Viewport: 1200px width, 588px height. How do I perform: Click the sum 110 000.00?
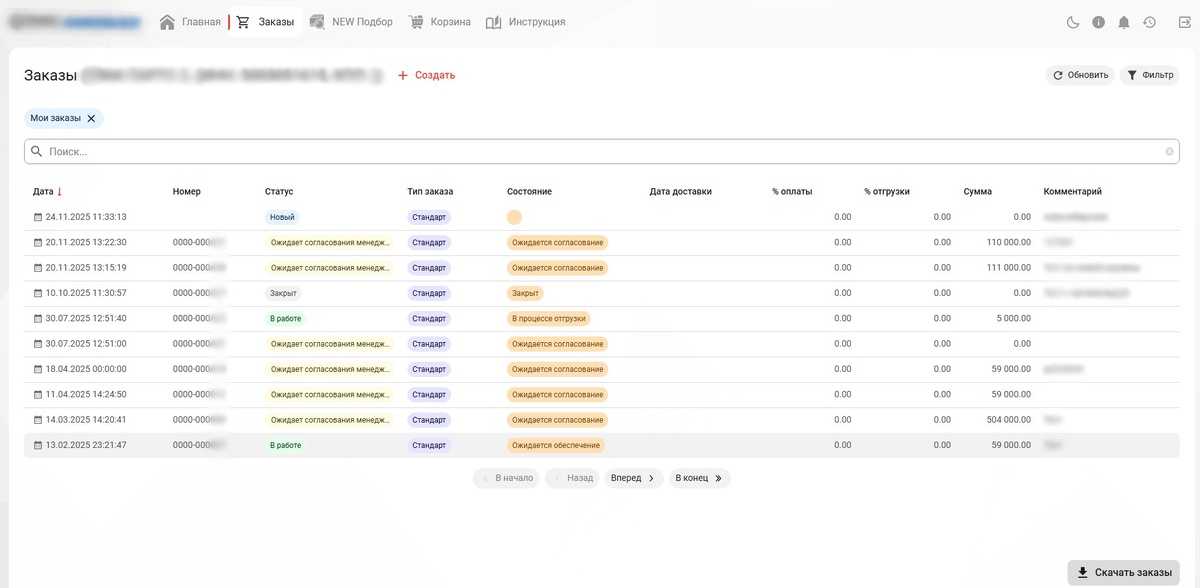tap(1008, 242)
